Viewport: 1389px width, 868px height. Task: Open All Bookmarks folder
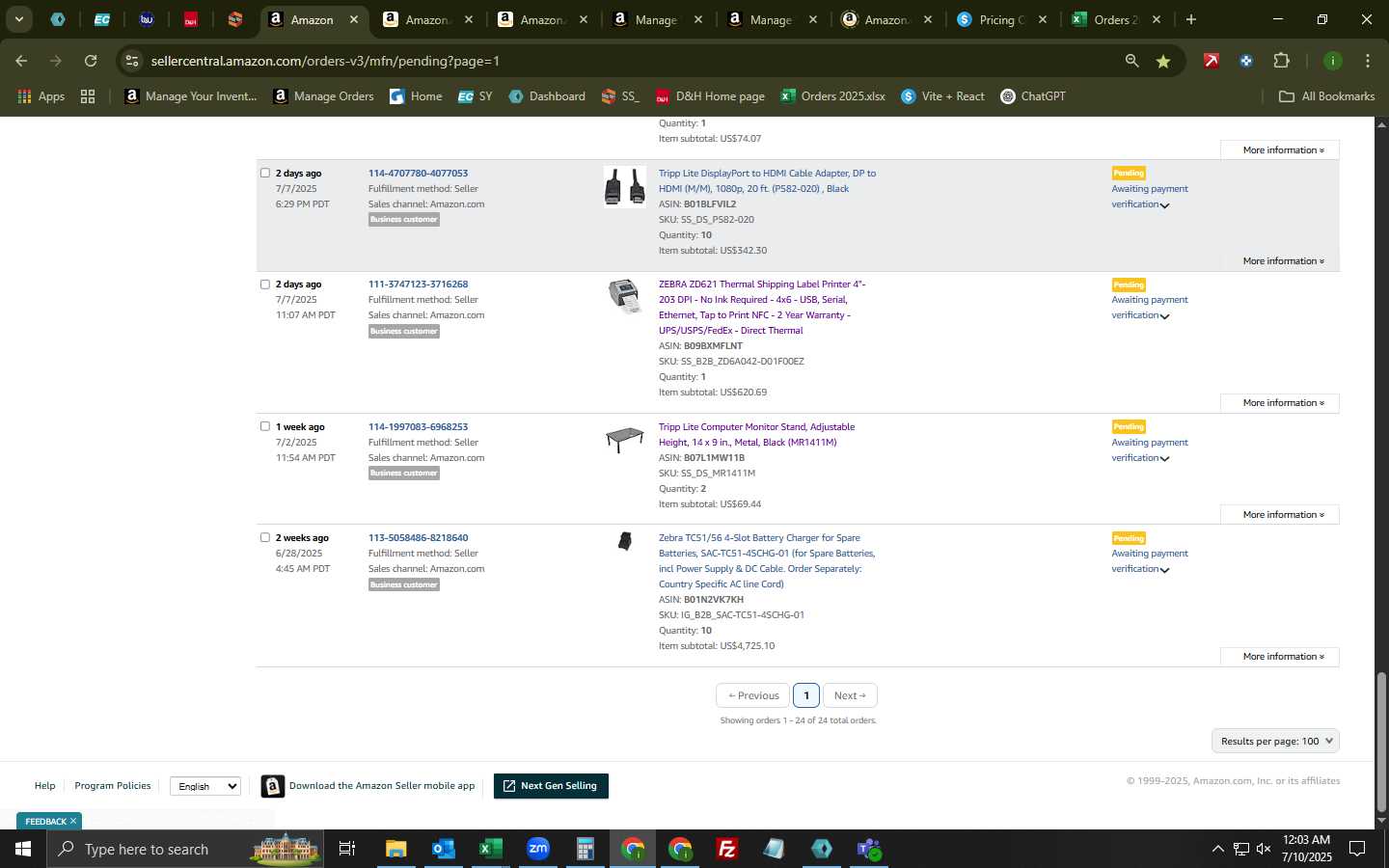click(1326, 96)
